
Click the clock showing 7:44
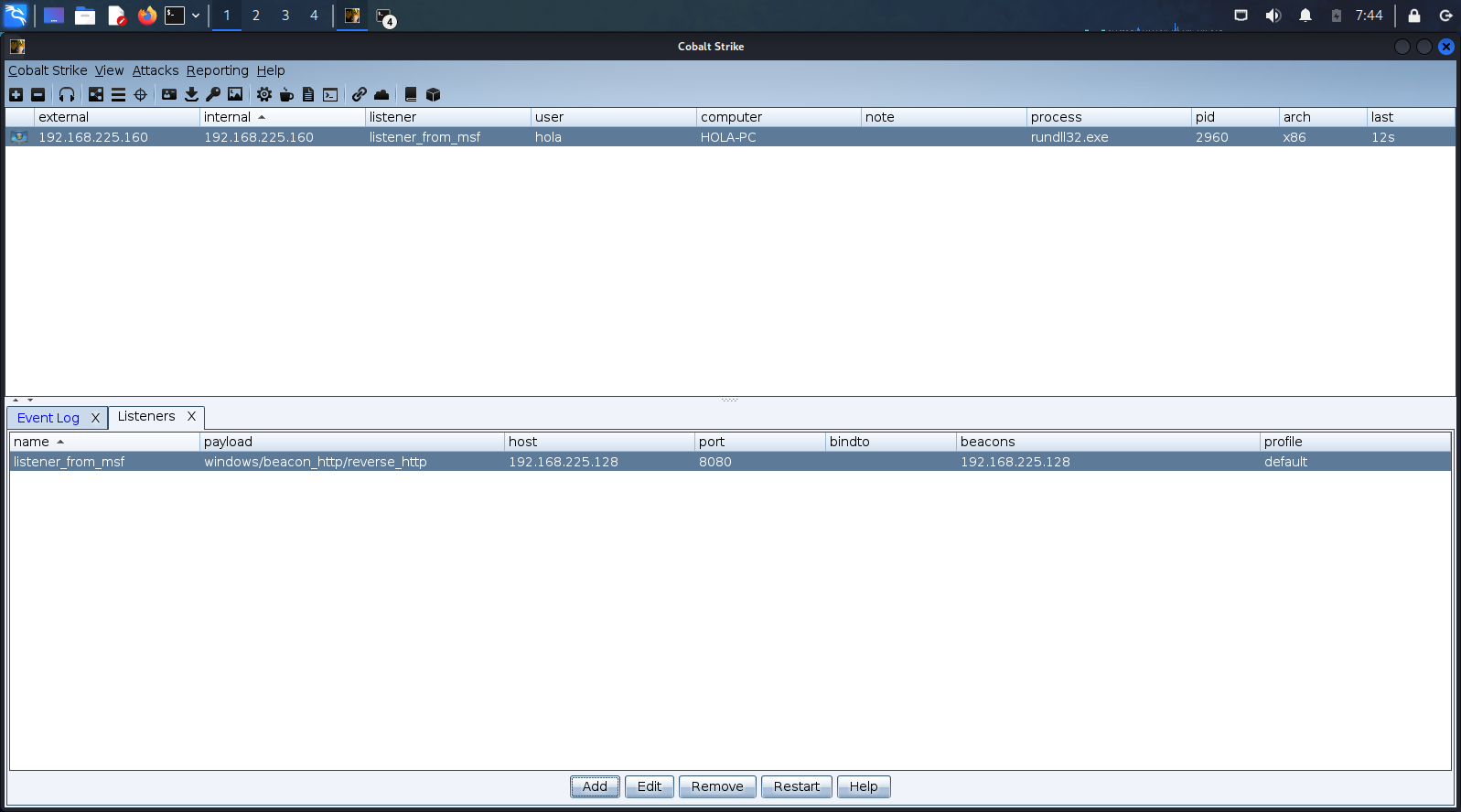click(1370, 16)
